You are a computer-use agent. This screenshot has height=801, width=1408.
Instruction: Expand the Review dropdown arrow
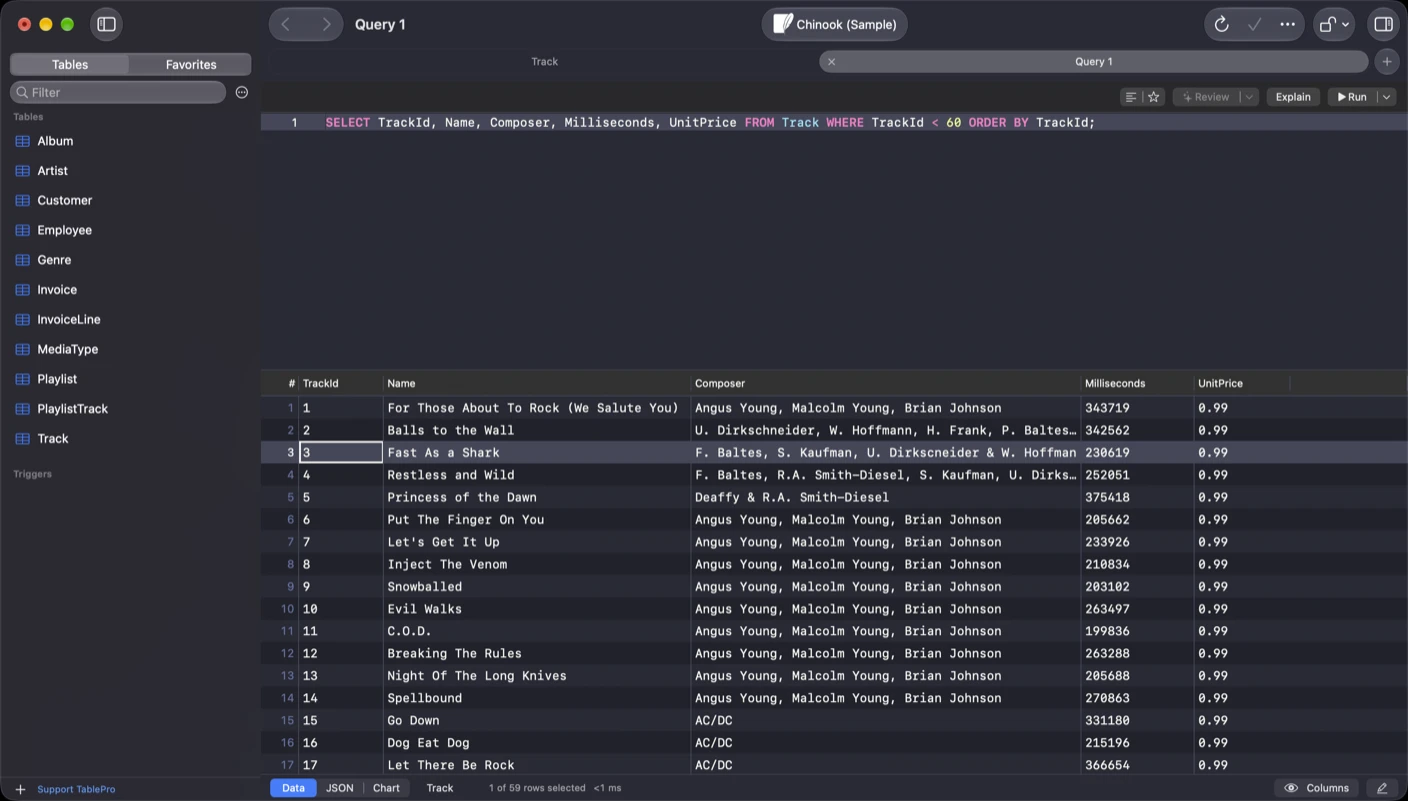point(1248,97)
